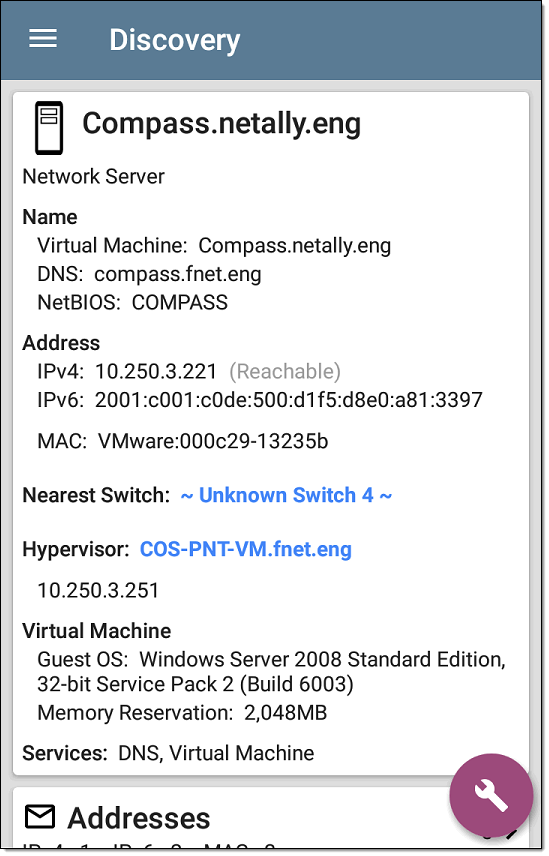Image resolution: width=549 pixels, height=856 pixels.
Task: Tap the purple wrench tools button
Action: click(492, 796)
